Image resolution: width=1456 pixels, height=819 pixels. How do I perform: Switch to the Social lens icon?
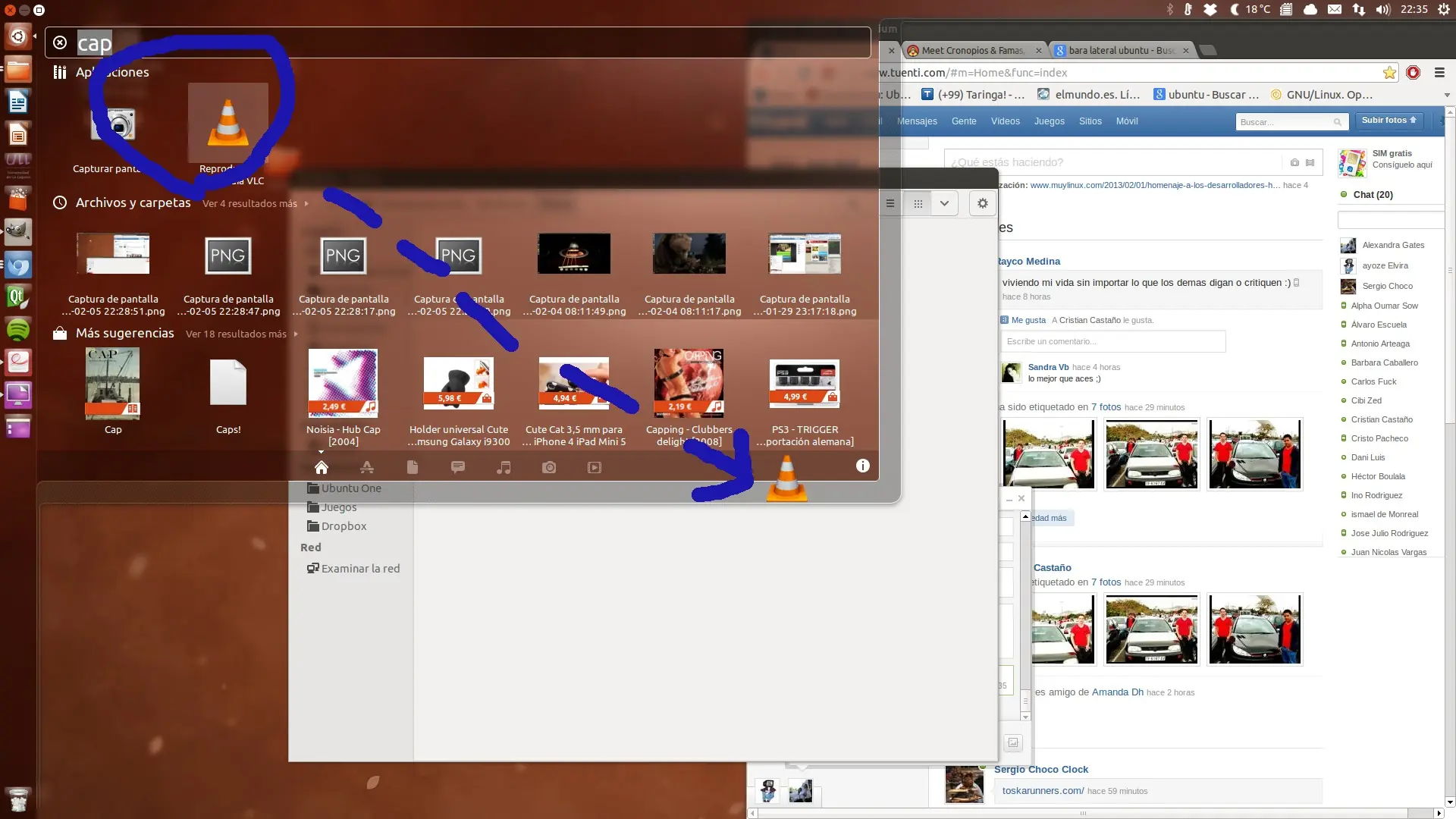[458, 467]
